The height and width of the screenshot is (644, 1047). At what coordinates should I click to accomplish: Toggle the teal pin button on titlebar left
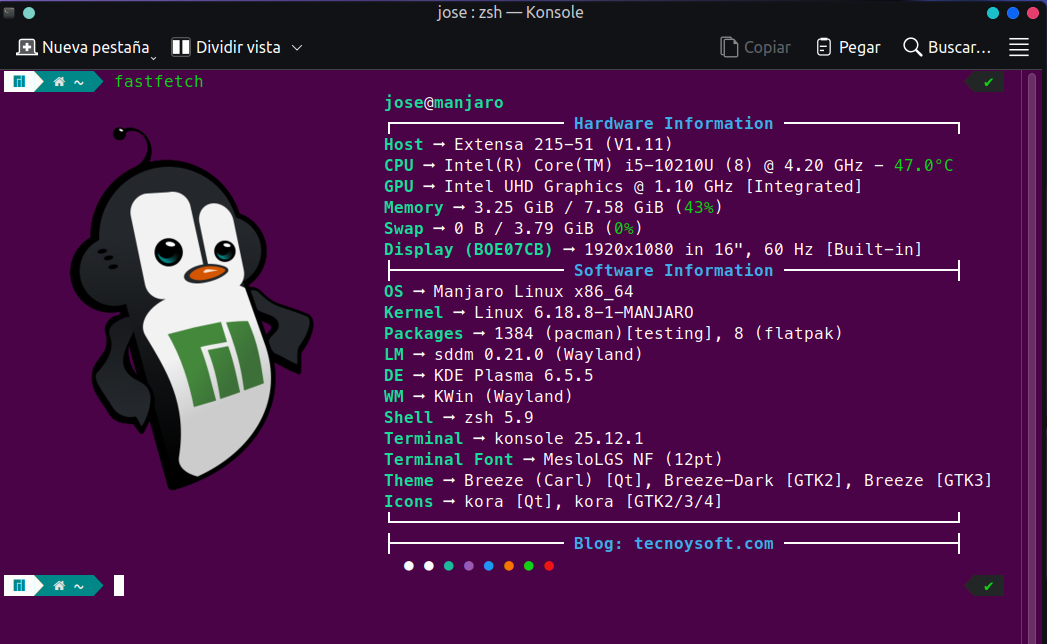click(28, 13)
